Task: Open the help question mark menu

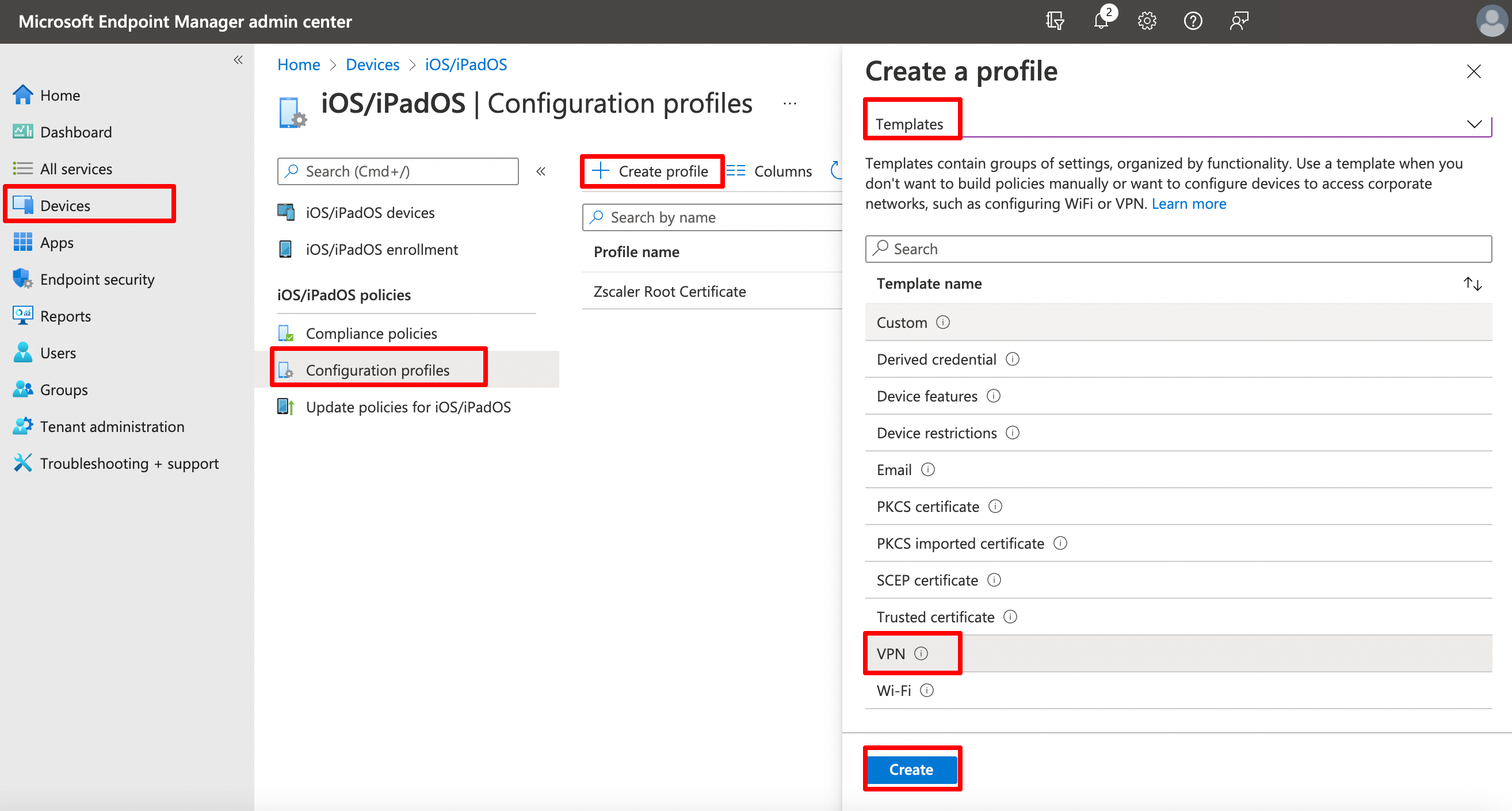Action: 1193,21
